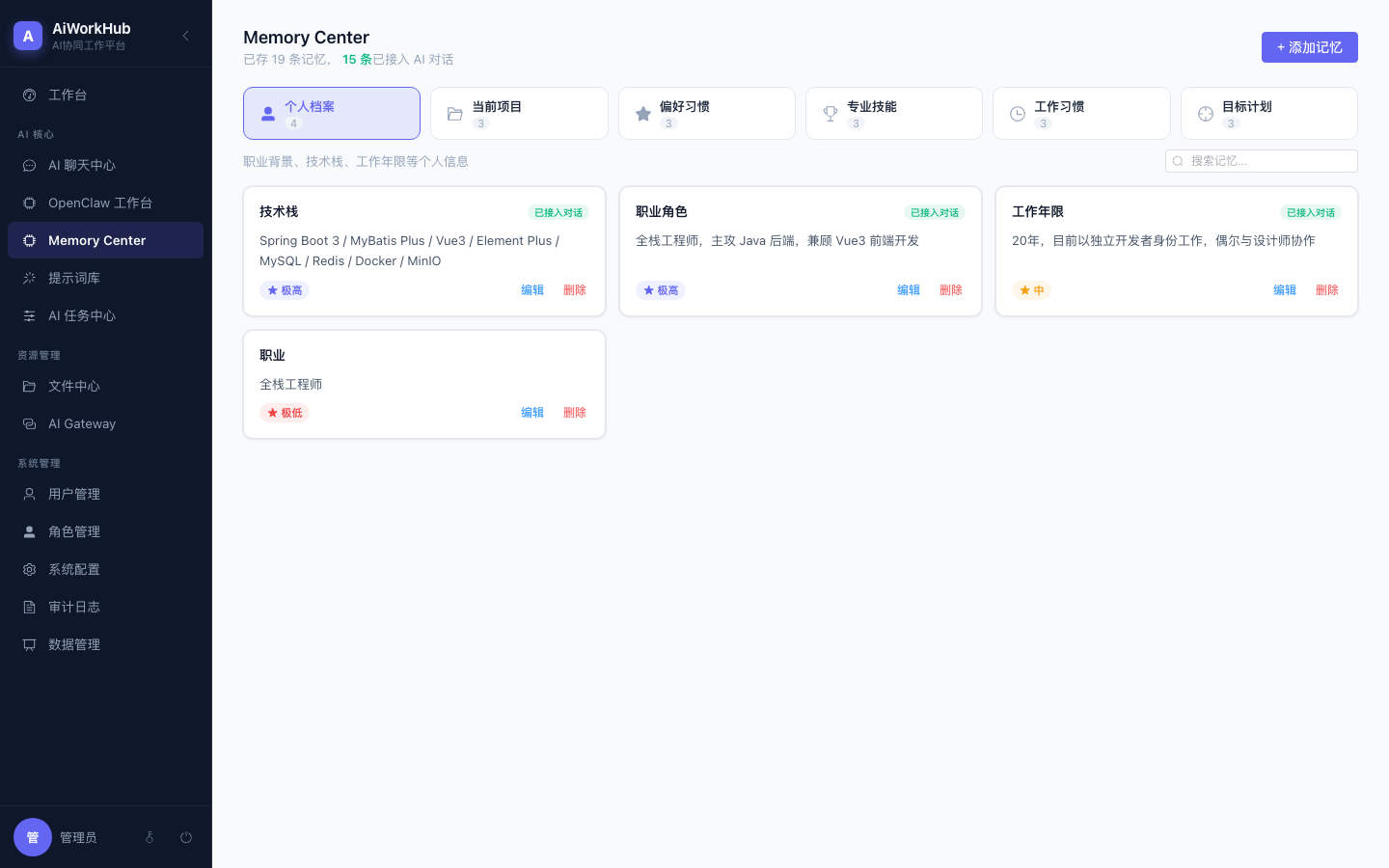The height and width of the screenshot is (868, 1389).
Task: Click the 文件中心 folder icon
Action: [x=29, y=386]
